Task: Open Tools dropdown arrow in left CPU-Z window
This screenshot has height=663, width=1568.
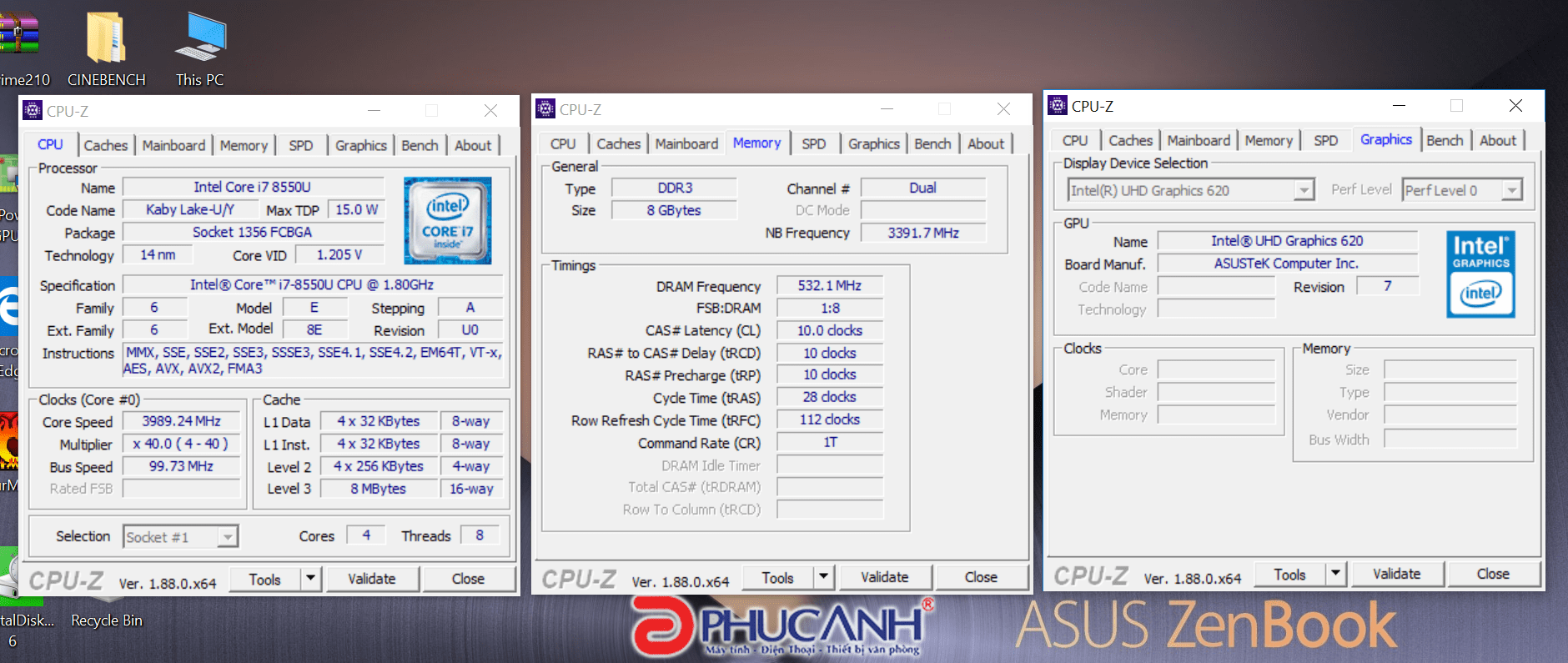Action: (x=310, y=578)
